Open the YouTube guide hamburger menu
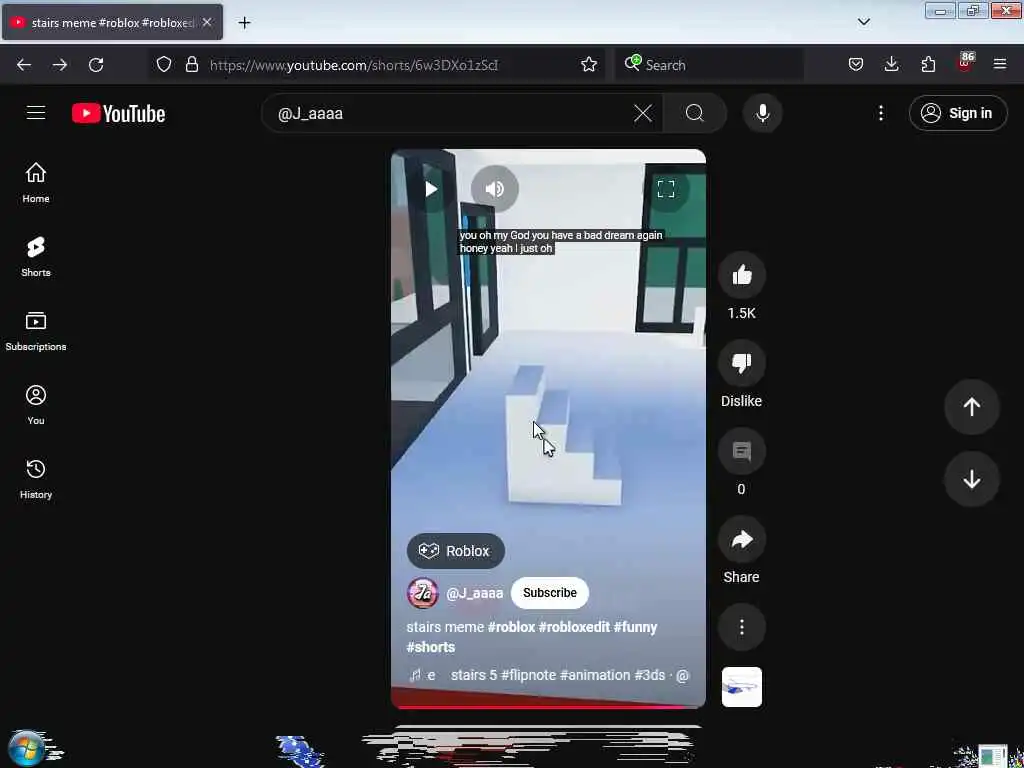The image size is (1024, 768). 36,113
